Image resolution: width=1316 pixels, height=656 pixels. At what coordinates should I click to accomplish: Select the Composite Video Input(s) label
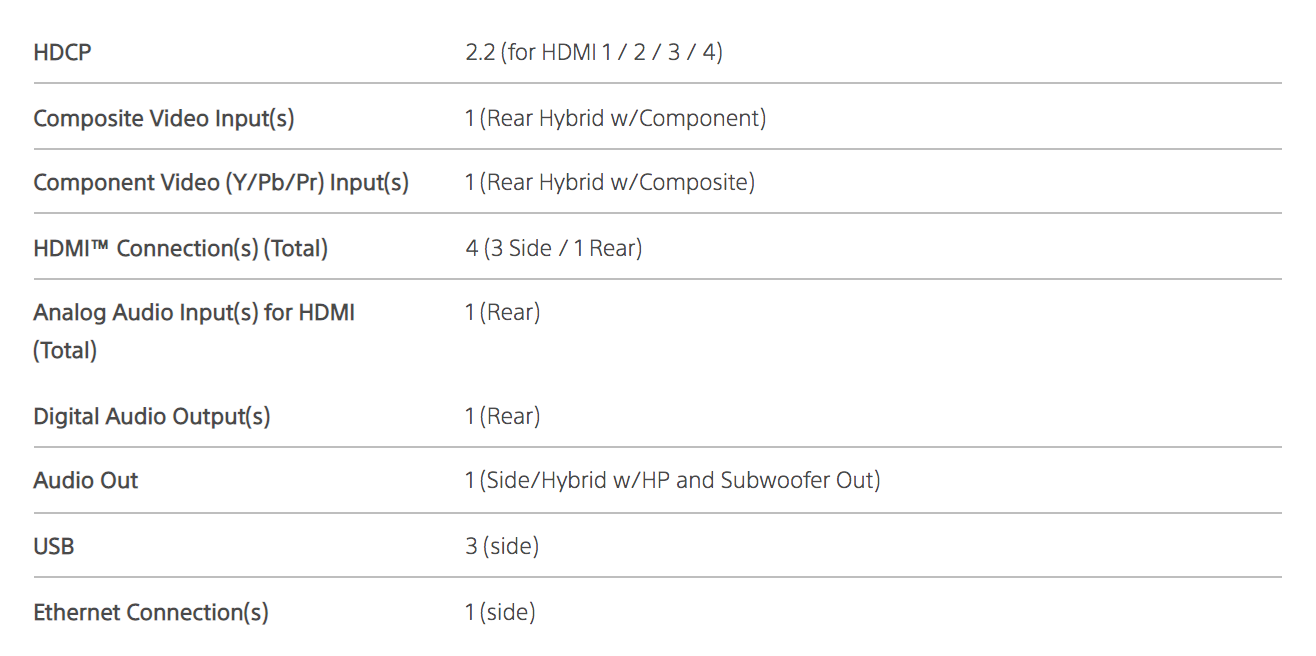tap(164, 118)
